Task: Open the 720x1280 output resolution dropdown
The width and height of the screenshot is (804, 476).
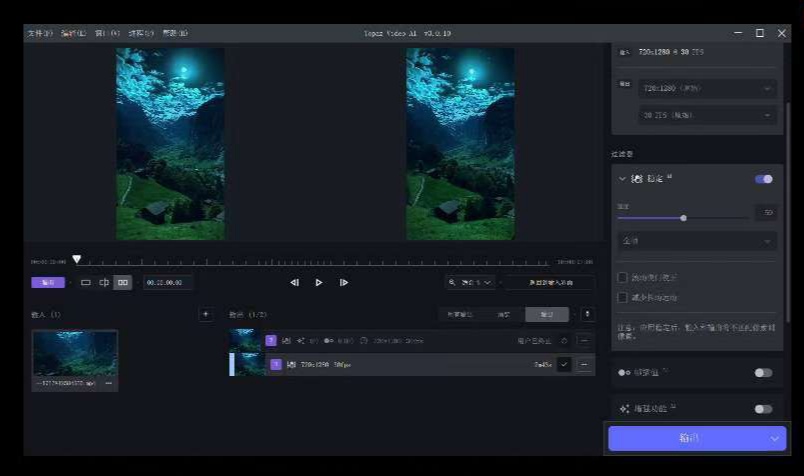Action: (x=707, y=89)
